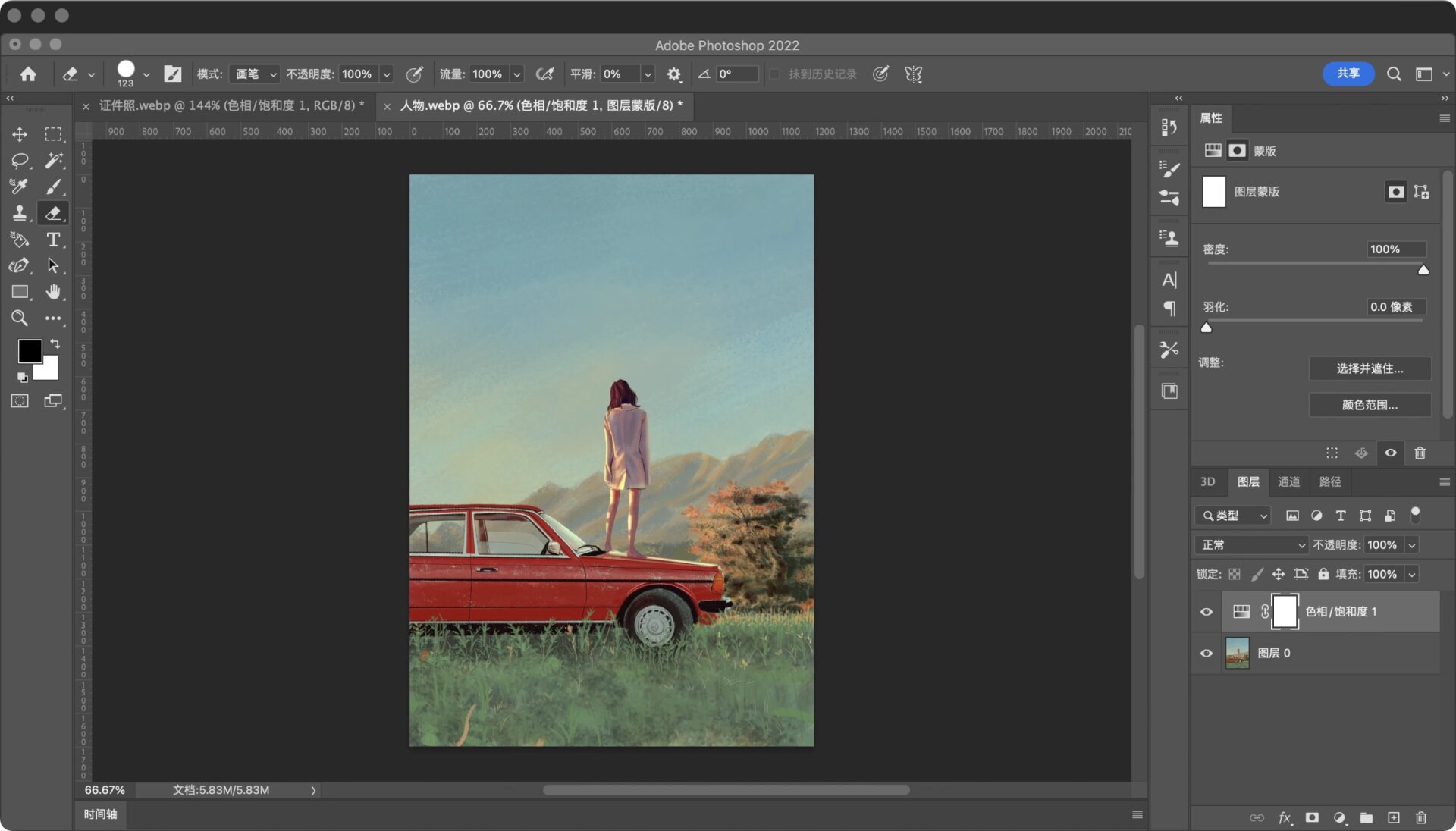Enable 抹到历史记录 checkbox
Image resolution: width=1456 pixels, height=831 pixels.
pyautogui.click(x=775, y=74)
